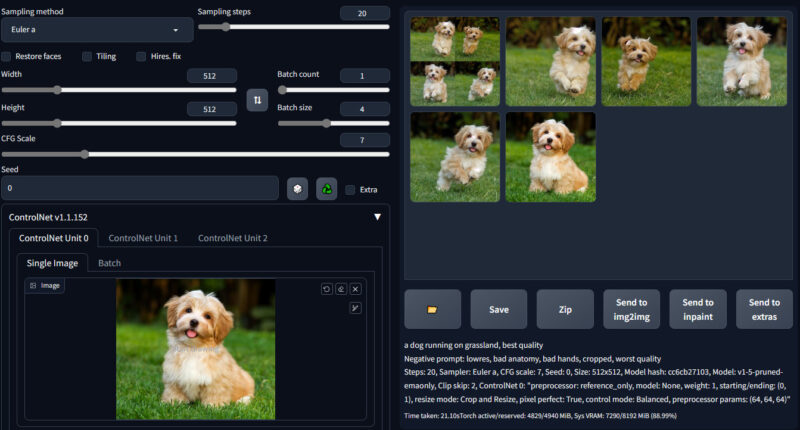
Task: Switch to ControlNet Unit 1 tab
Action: point(143,238)
